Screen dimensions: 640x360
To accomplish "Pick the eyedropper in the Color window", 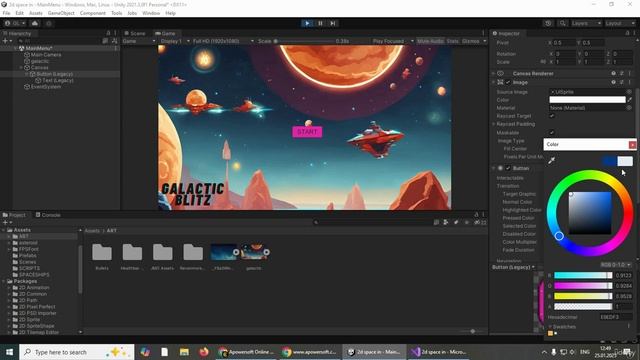I will coord(552,161).
